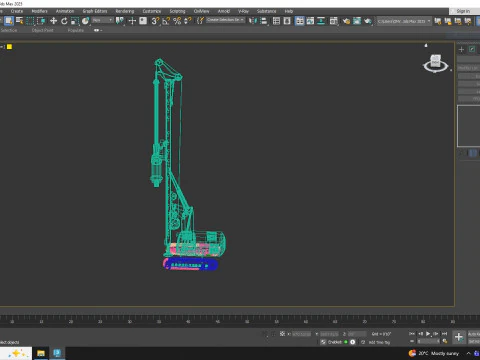Toggle Spinner Snap button
This screenshot has width=480, height=360.
[x=188, y=21]
